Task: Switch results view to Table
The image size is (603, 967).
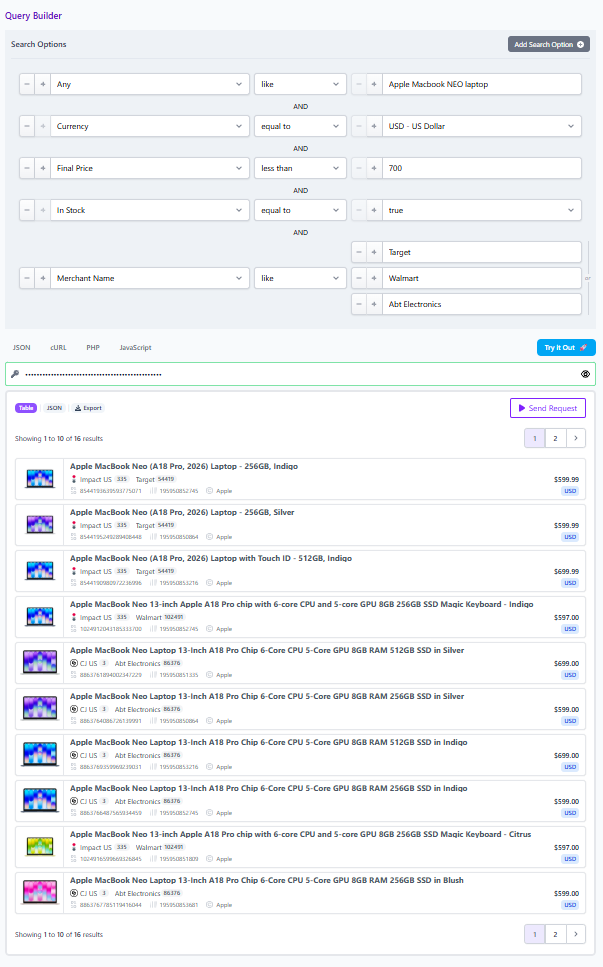Action: click(x=25, y=408)
